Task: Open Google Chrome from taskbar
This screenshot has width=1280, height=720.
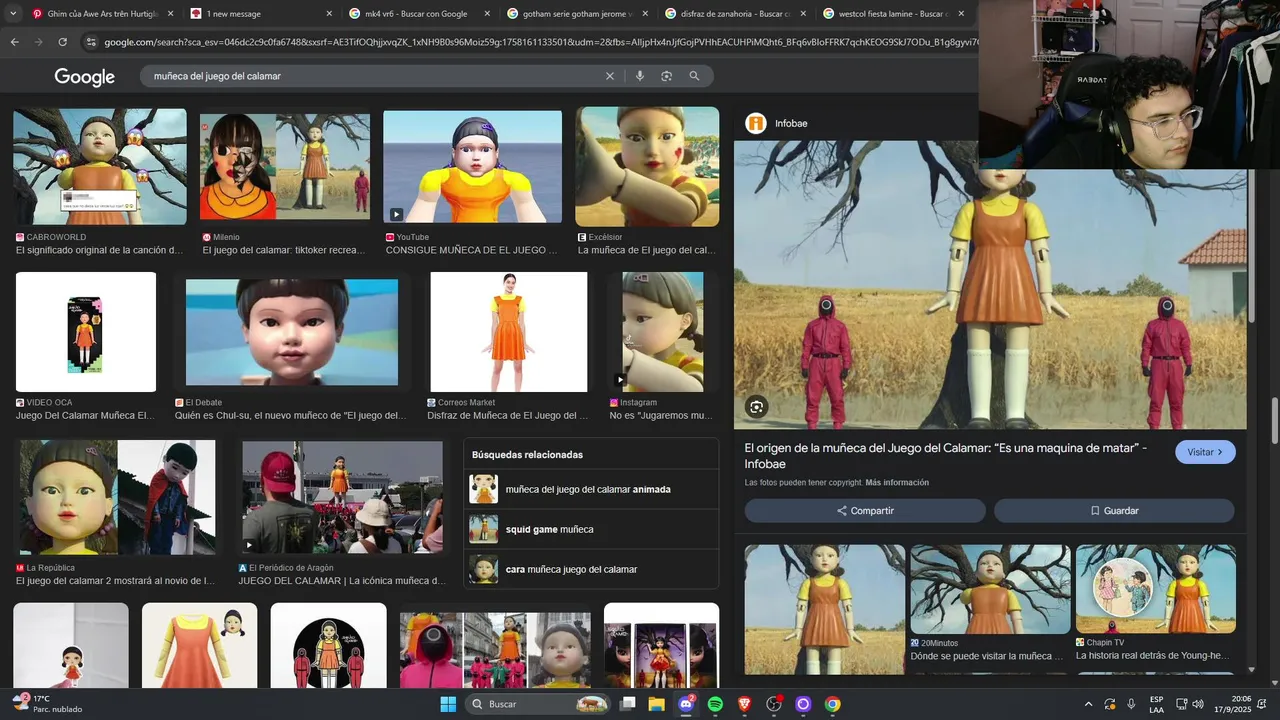Action: click(832, 704)
